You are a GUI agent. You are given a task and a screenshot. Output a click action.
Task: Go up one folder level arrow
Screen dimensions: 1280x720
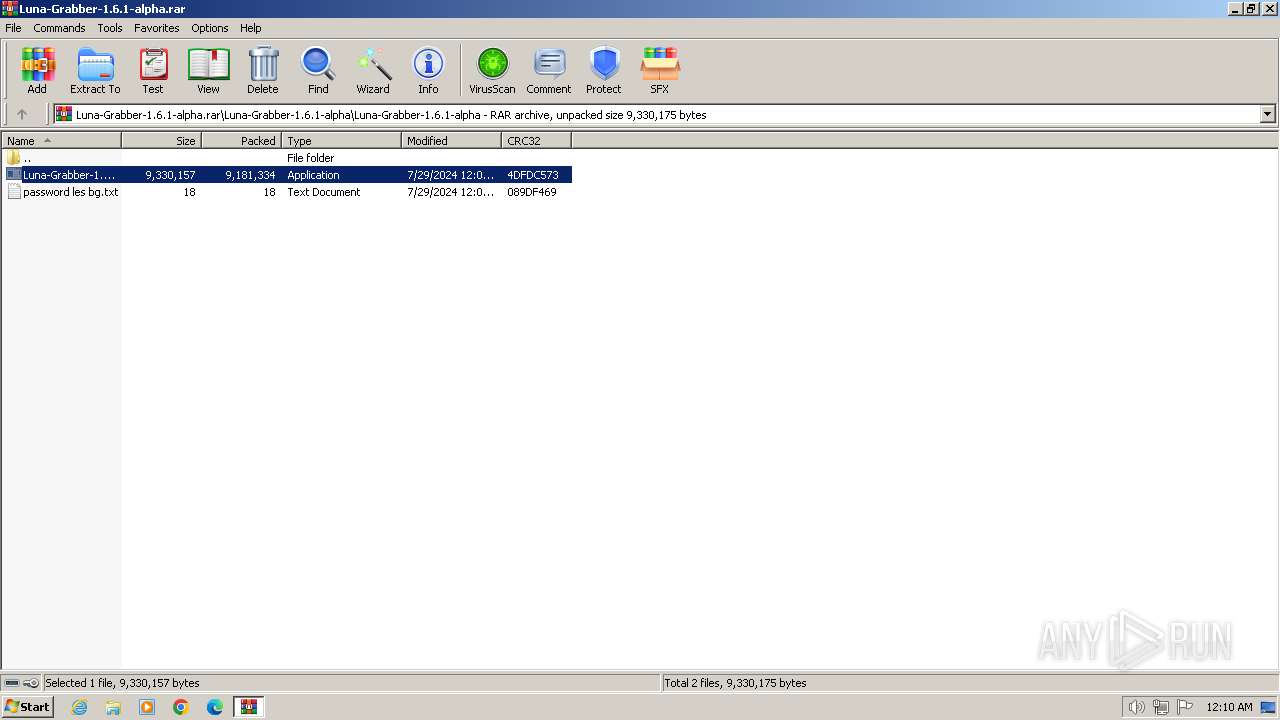tap(22, 114)
